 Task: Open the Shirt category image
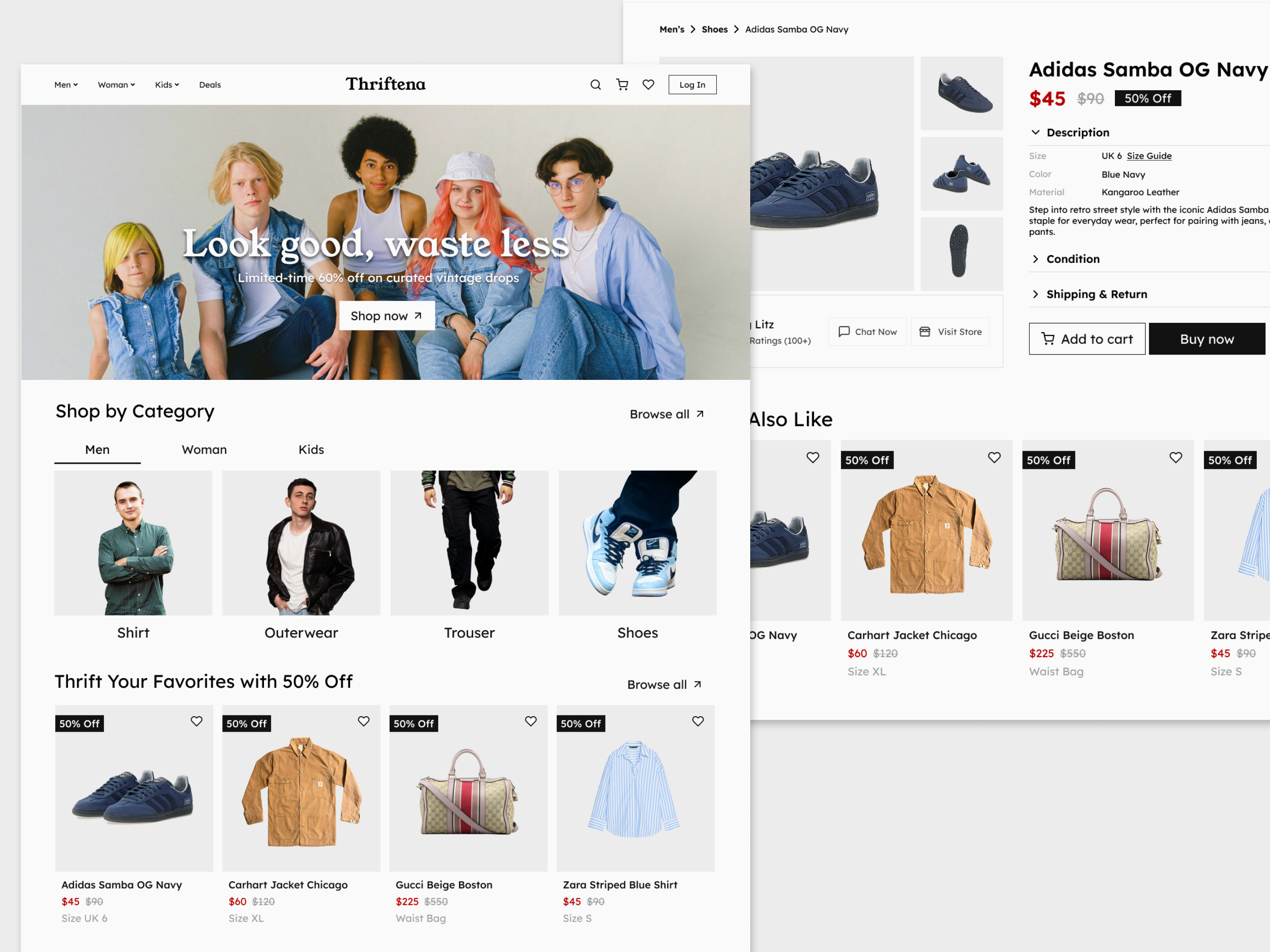[133, 543]
